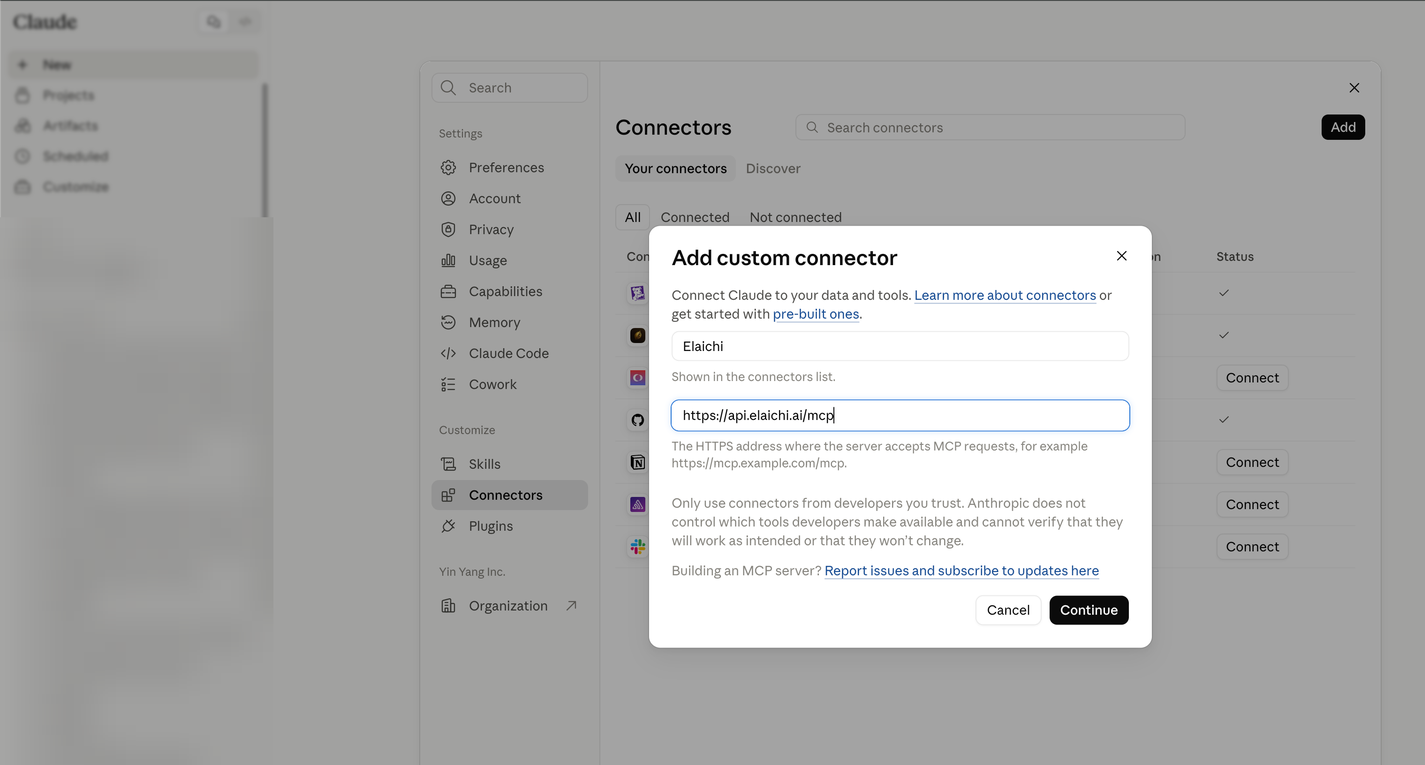Click Connect beside the purple triangle connector
The image size is (1425, 765).
(1252, 505)
